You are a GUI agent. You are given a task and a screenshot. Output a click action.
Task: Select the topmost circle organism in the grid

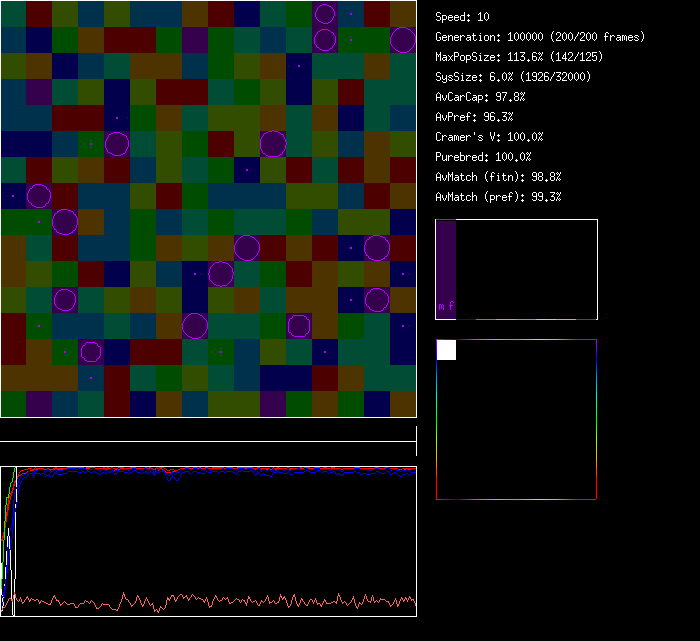(325, 14)
